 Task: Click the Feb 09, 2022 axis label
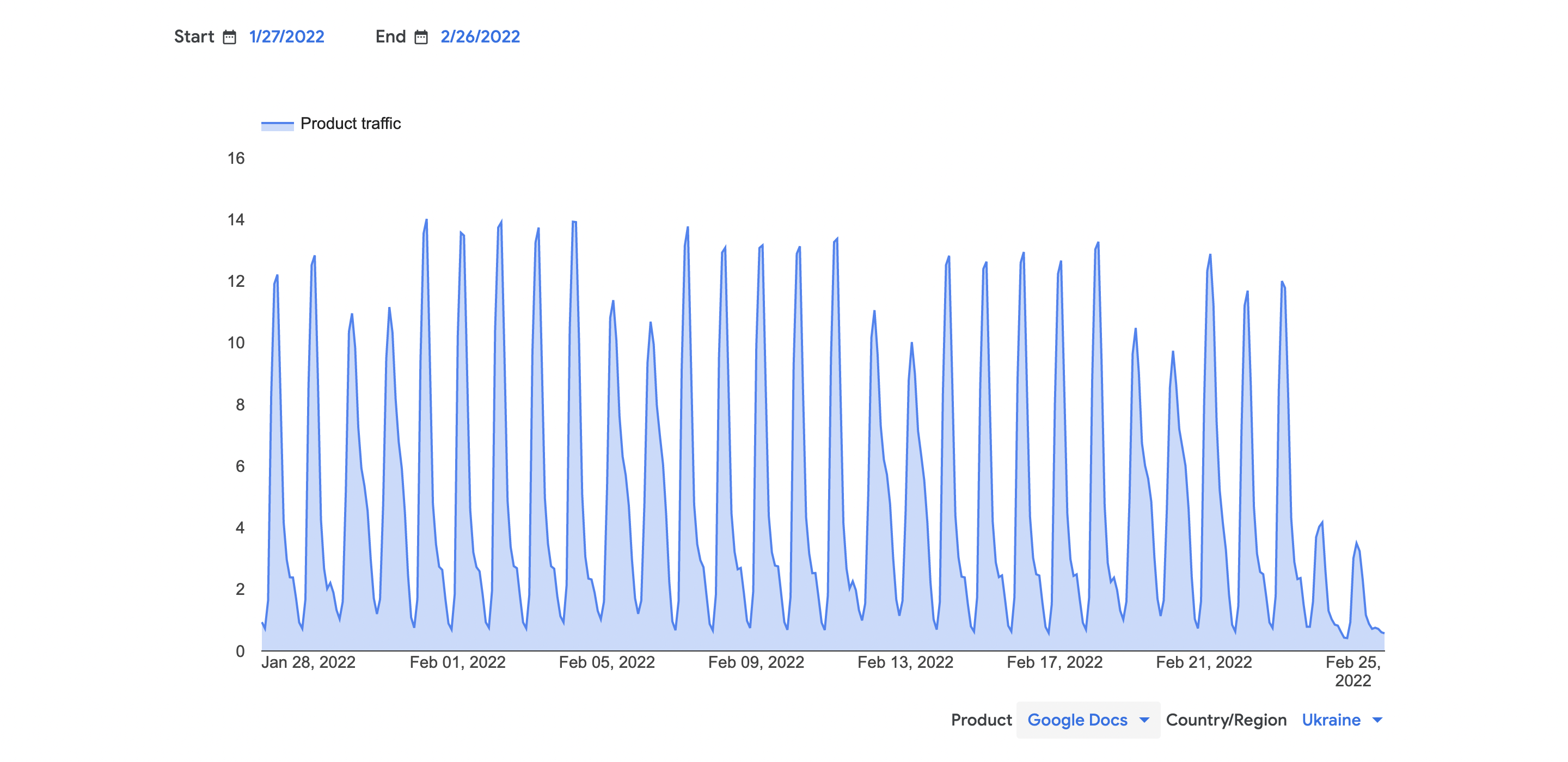point(756,662)
